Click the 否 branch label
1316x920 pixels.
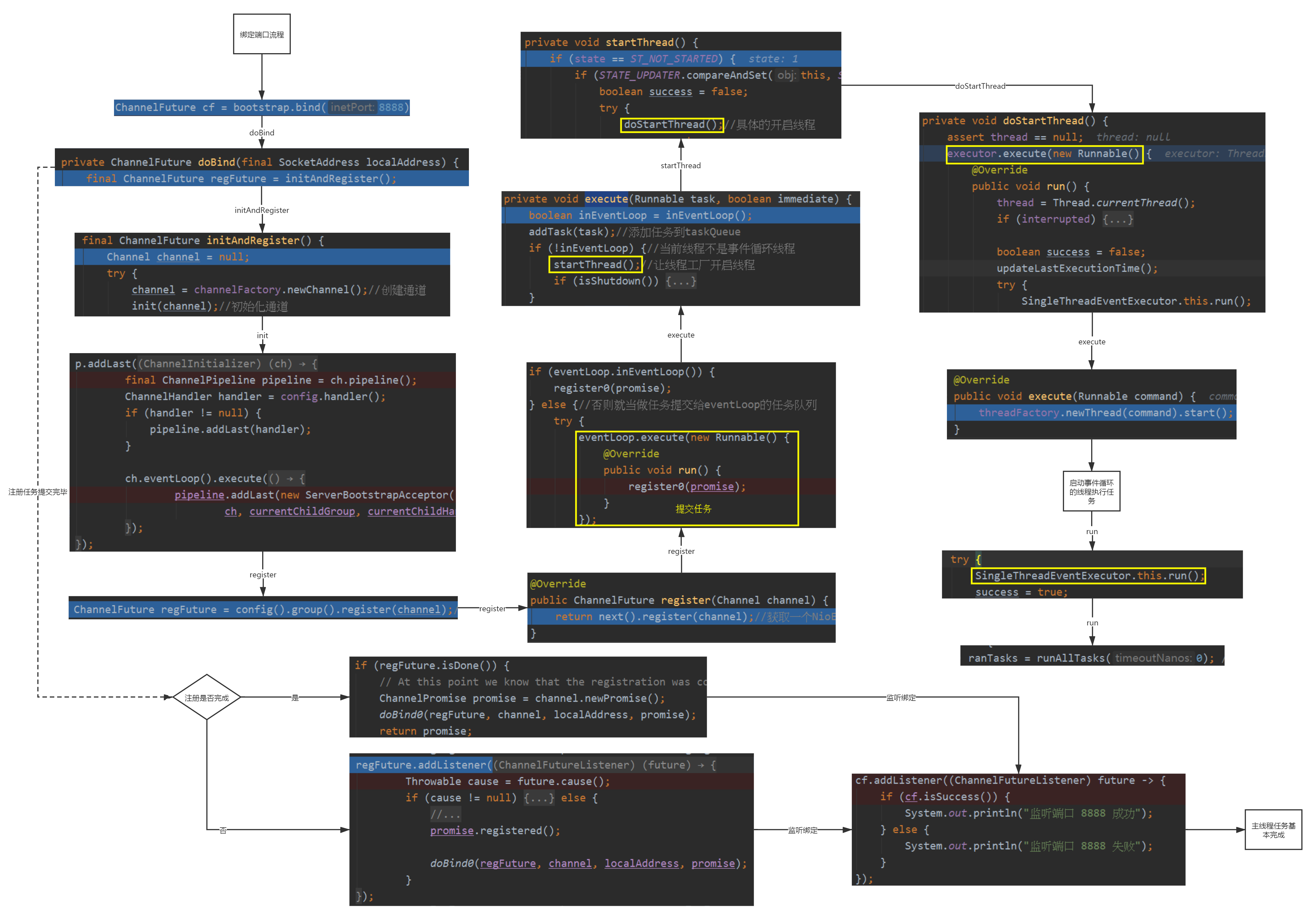222,830
